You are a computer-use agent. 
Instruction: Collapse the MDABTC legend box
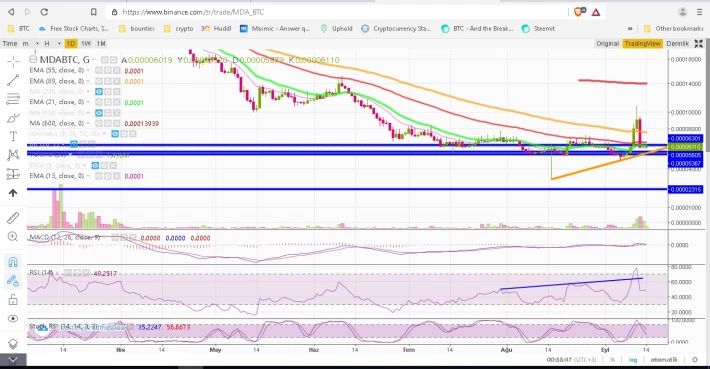point(33,59)
